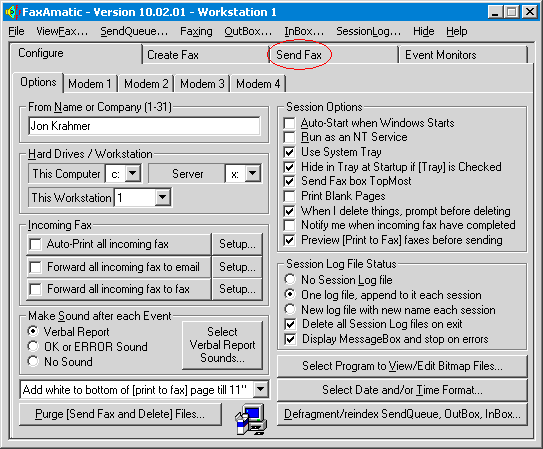
Task: Toggle prompt before deleting checkbox
Action: click(289, 211)
